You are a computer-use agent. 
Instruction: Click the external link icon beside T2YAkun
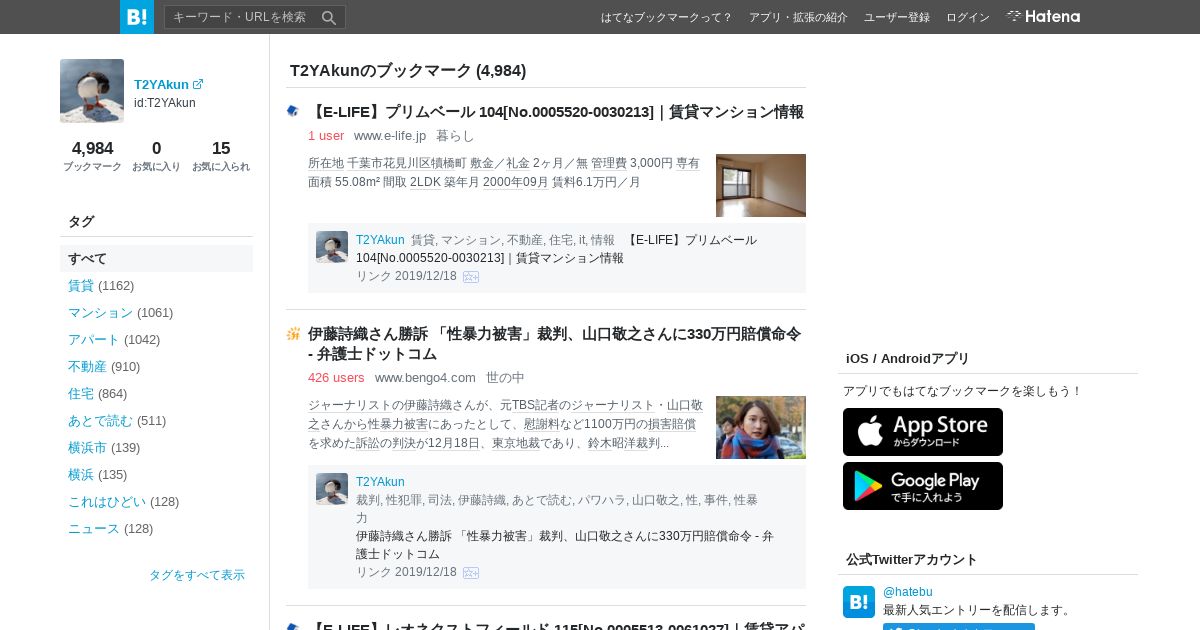point(198,85)
